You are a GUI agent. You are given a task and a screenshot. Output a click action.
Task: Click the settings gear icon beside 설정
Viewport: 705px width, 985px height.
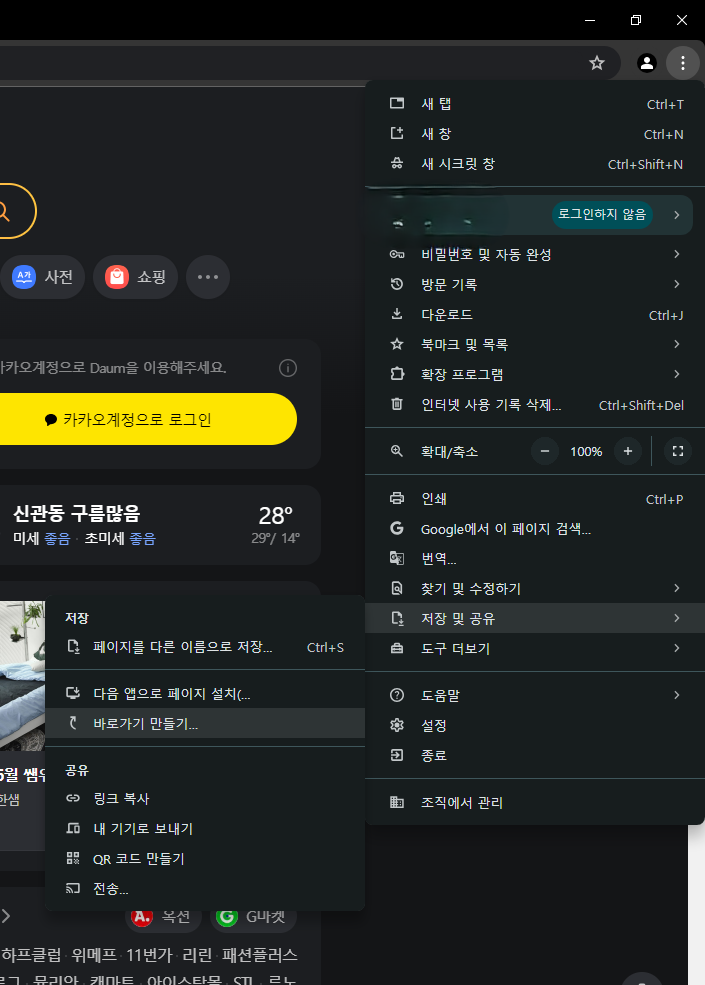[397, 725]
